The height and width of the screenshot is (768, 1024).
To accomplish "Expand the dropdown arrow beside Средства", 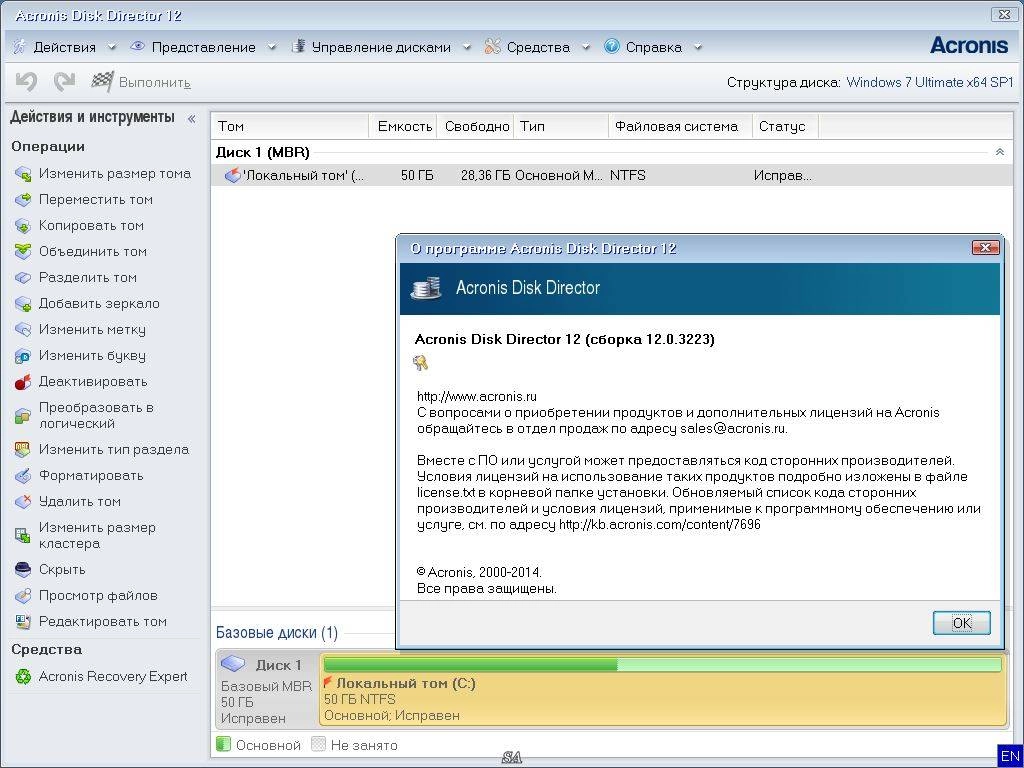I will point(586,47).
